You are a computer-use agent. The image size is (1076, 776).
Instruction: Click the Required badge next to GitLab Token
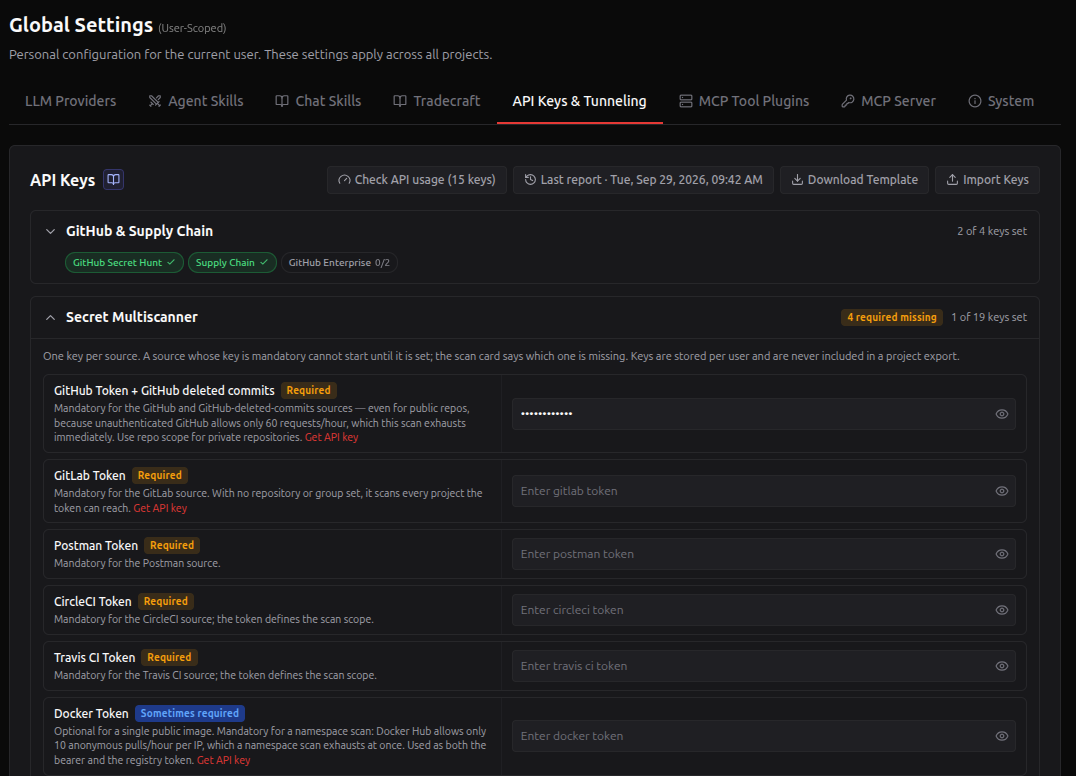[x=159, y=475]
